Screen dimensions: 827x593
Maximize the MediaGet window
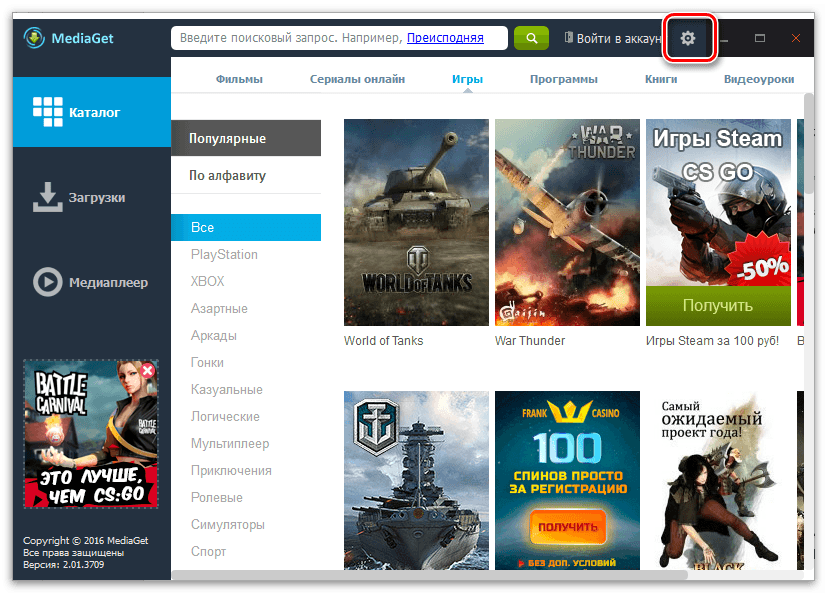coord(759,38)
